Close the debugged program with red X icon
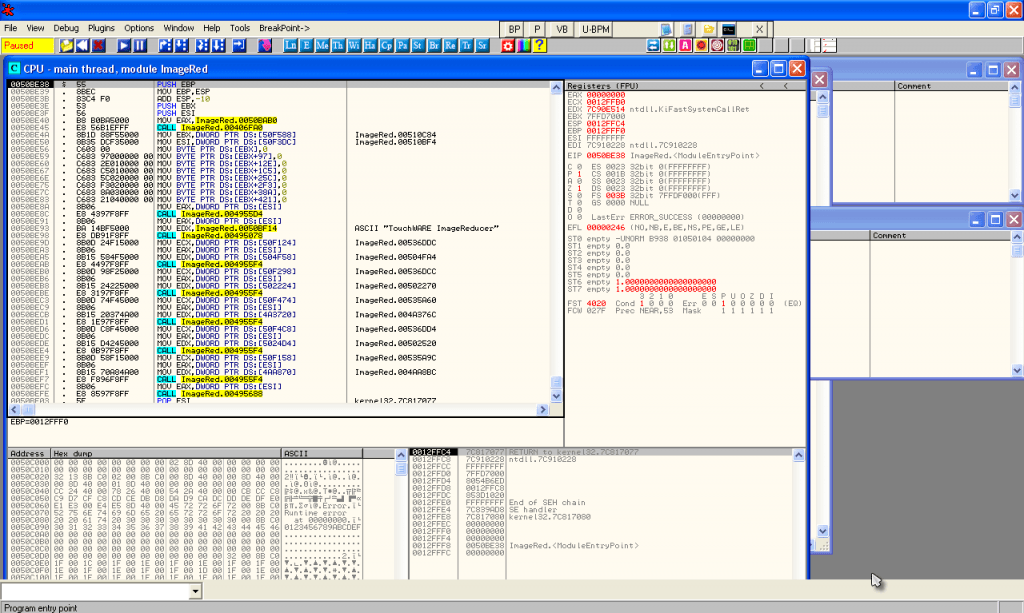This screenshot has width=1024, height=613. 100,46
